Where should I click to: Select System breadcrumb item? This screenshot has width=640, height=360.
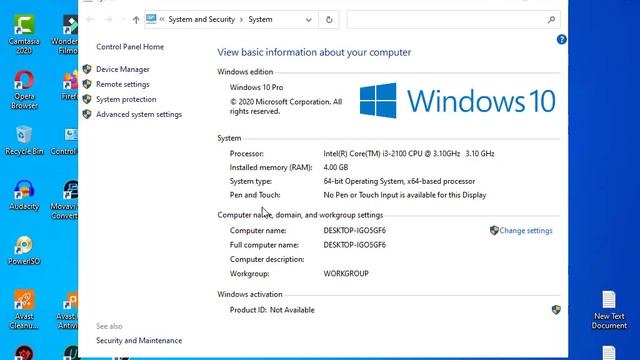point(260,20)
